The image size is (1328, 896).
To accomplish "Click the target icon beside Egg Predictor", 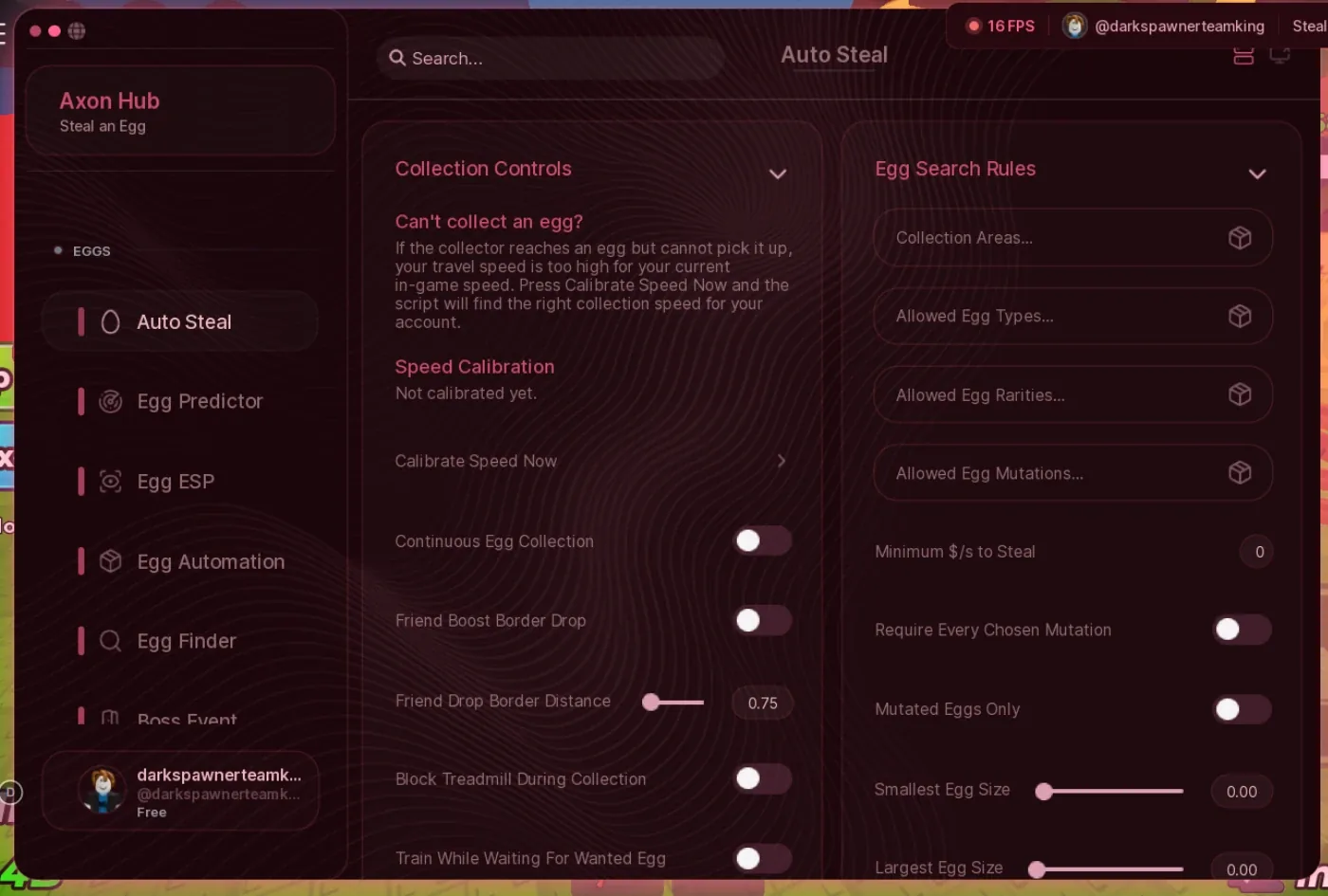I will pos(110,401).
